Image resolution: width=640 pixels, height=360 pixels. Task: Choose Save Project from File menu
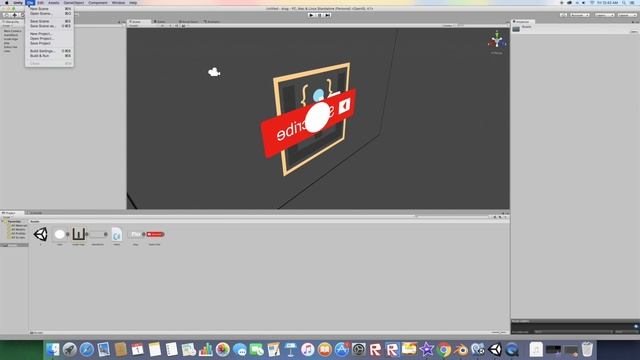coord(50,43)
